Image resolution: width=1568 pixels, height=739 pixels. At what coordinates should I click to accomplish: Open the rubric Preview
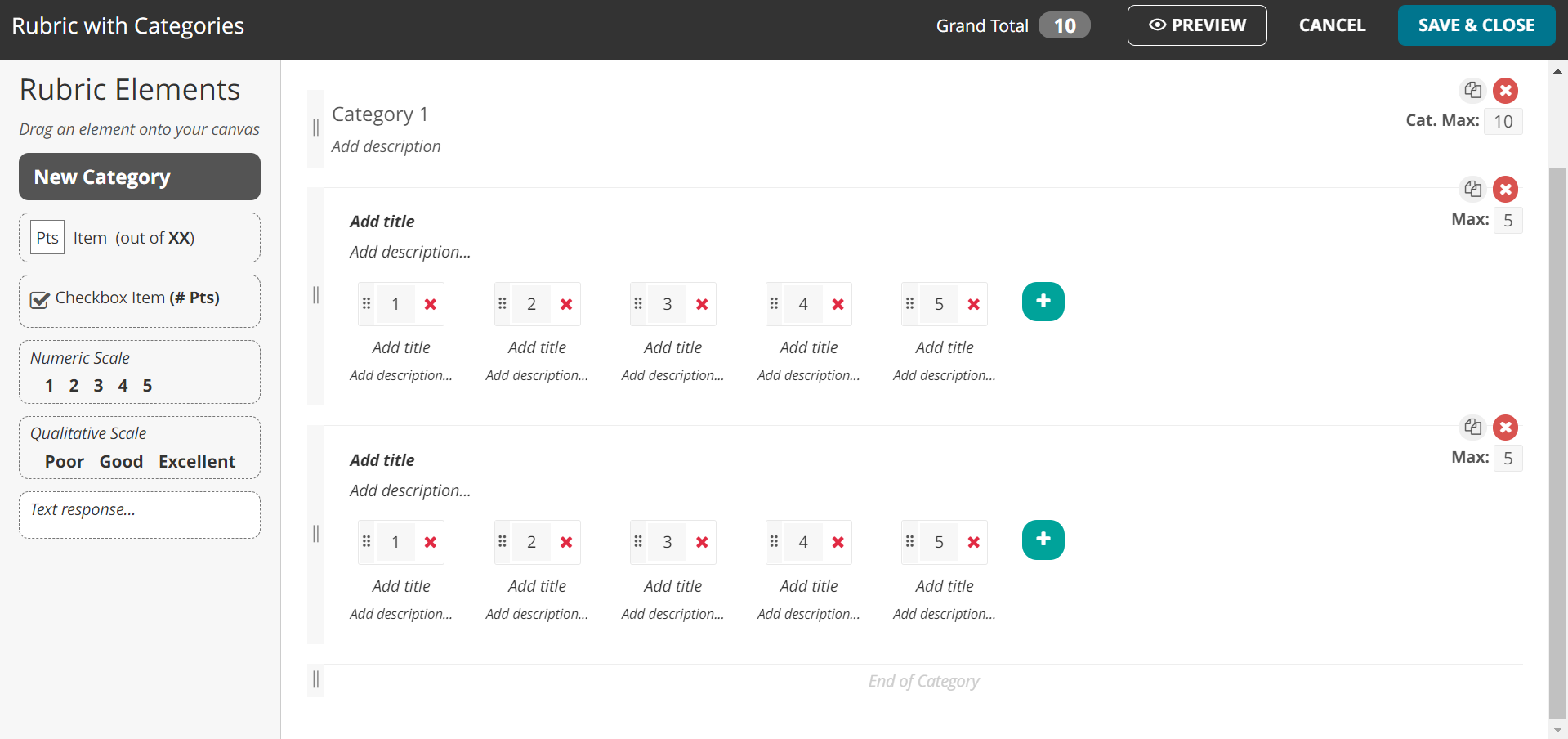tap(1196, 25)
